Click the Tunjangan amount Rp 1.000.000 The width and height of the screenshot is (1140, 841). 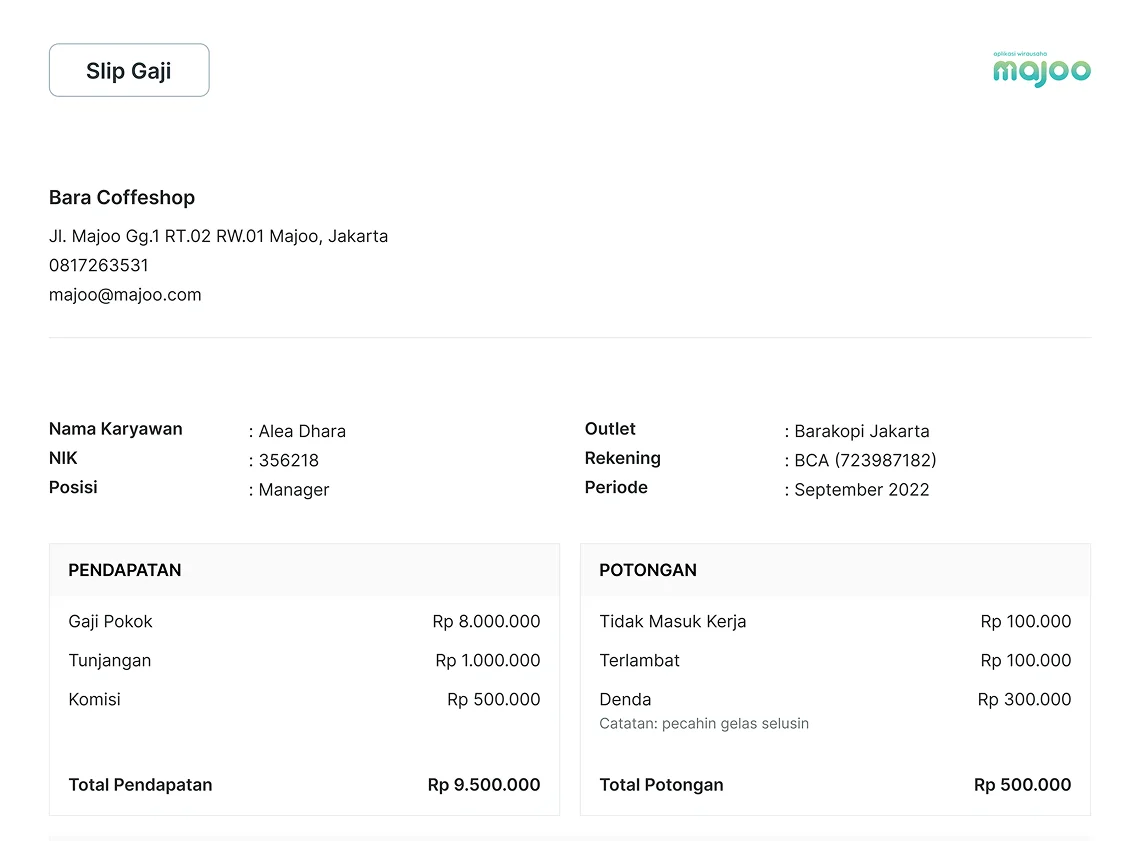(488, 661)
